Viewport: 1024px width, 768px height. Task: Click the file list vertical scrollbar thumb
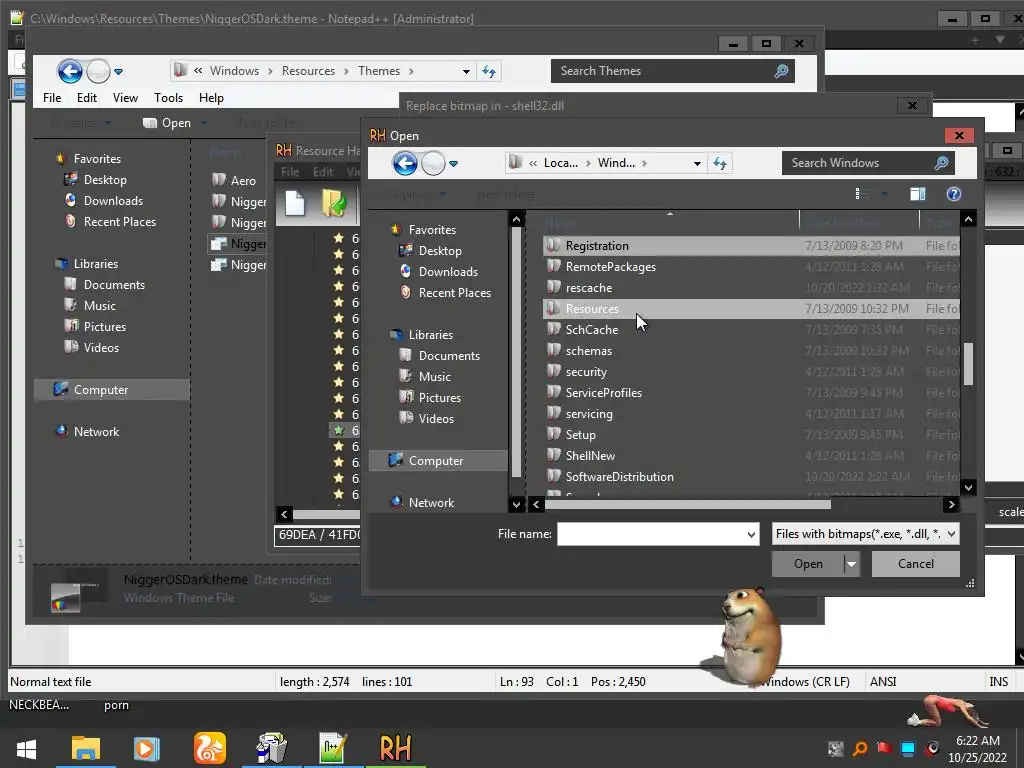(x=968, y=364)
